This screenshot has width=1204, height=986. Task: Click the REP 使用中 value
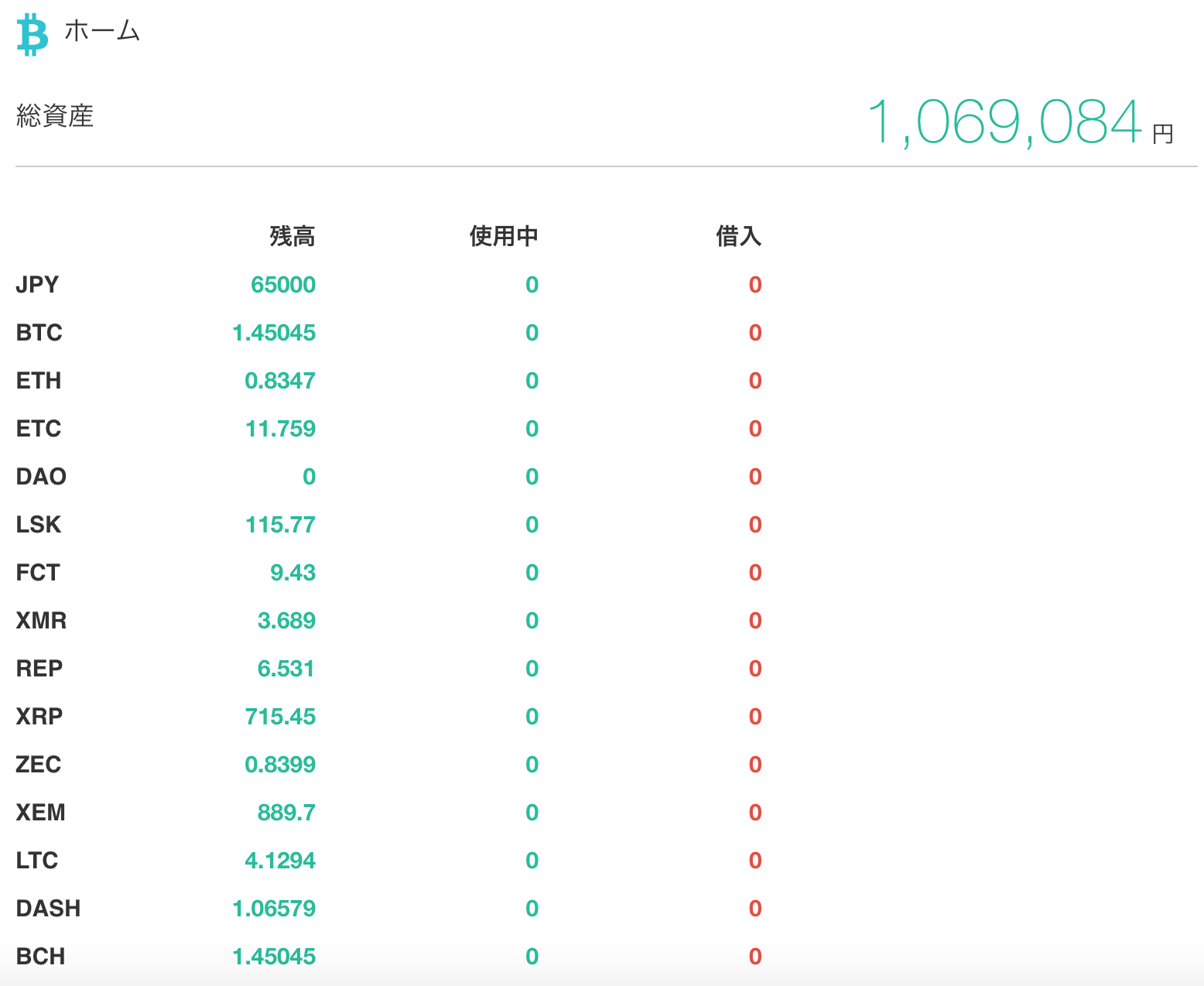(x=532, y=668)
